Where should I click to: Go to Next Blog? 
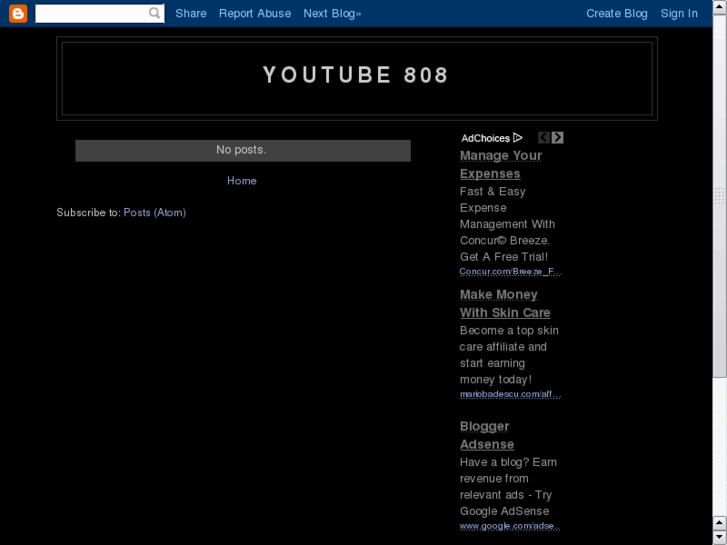pyautogui.click(x=332, y=13)
